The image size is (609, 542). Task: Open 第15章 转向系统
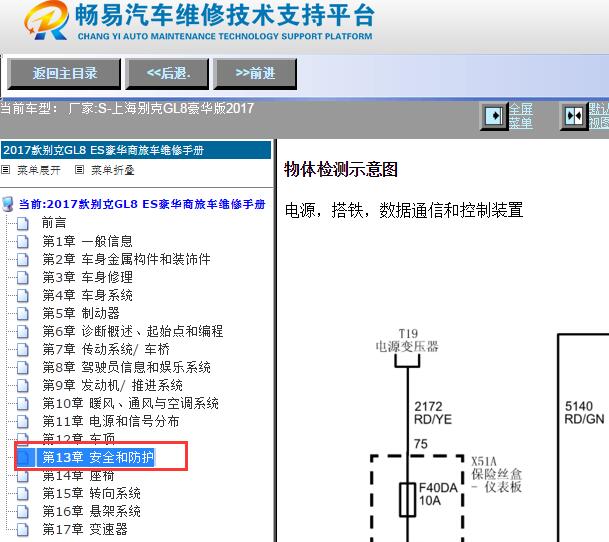click(x=91, y=493)
